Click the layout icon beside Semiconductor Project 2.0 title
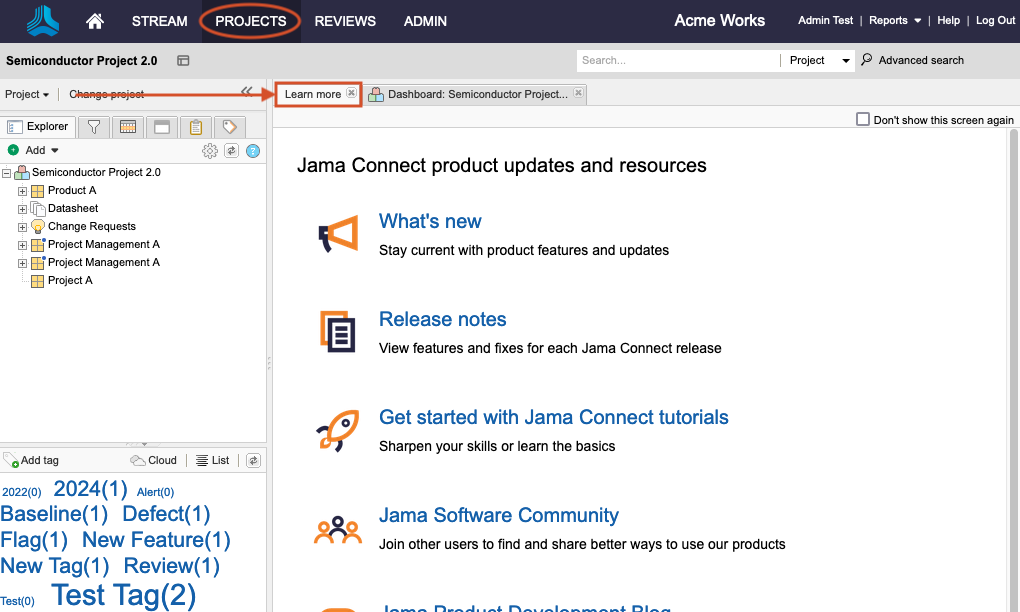The image size is (1020, 612). (x=183, y=61)
